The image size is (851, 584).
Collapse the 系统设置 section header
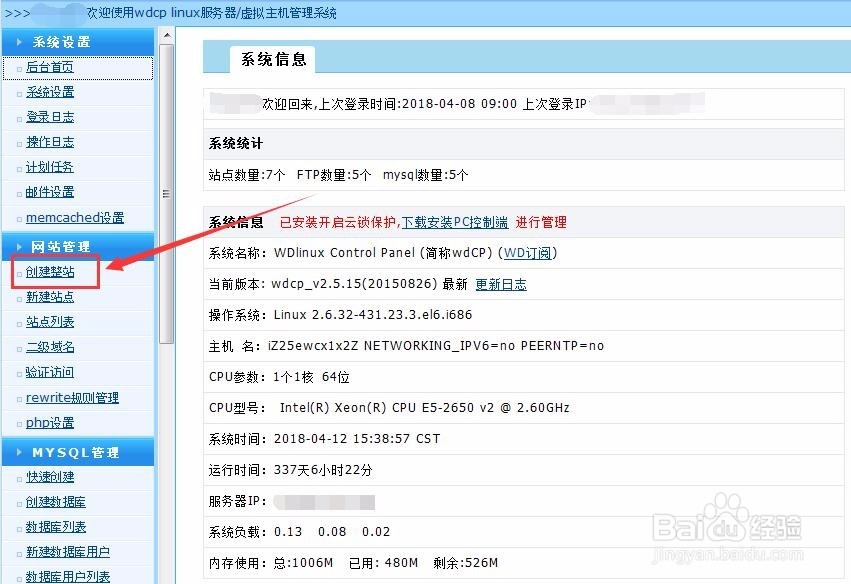coord(78,42)
